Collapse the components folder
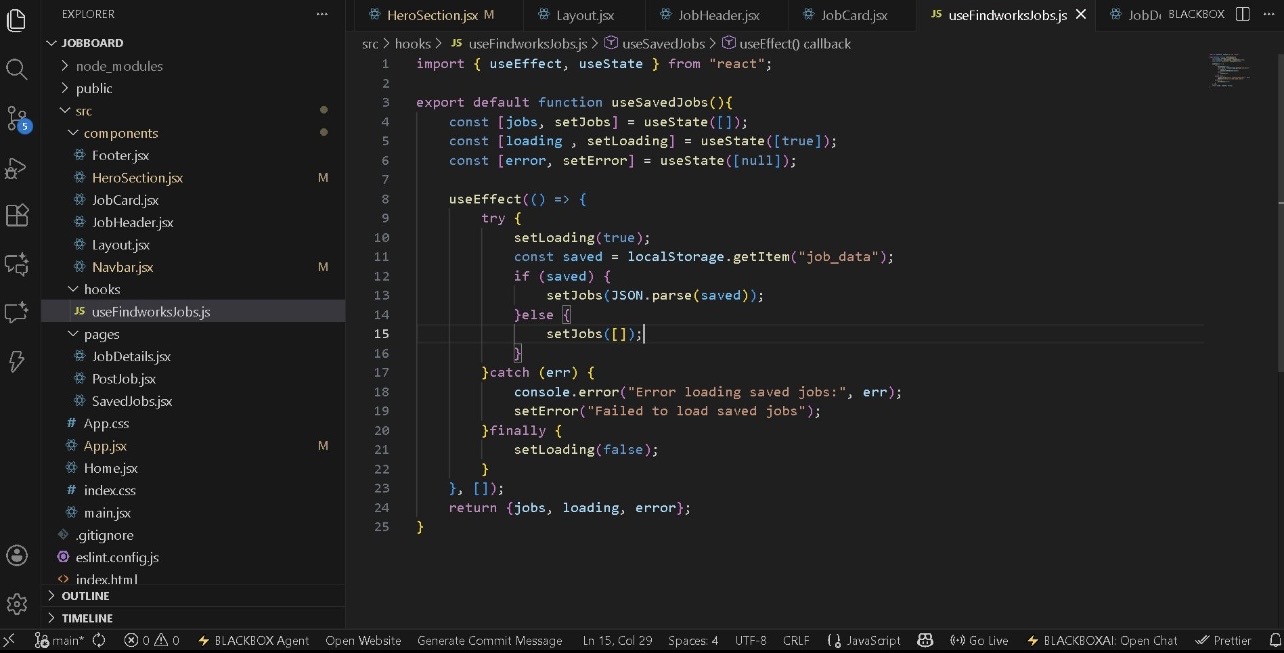Image resolution: width=1284 pixels, height=653 pixels. (192, 133)
